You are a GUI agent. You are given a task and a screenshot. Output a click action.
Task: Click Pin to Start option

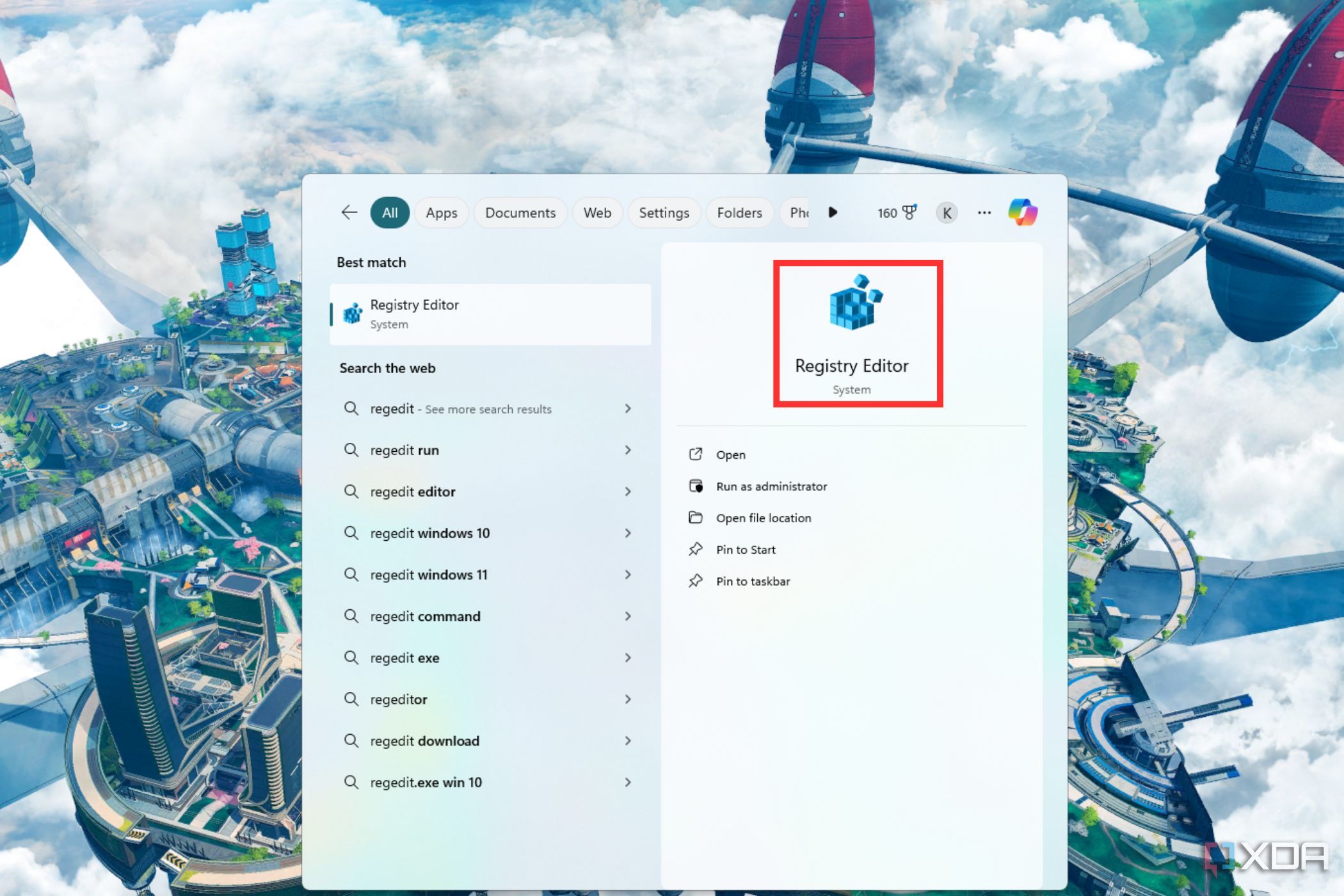[x=745, y=549]
